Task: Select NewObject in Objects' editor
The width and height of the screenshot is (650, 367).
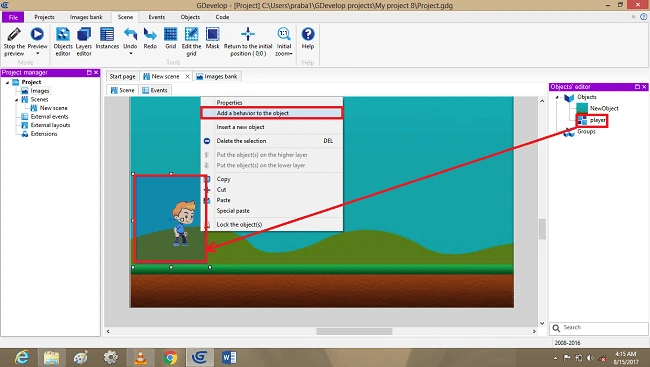Action: coord(604,108)
